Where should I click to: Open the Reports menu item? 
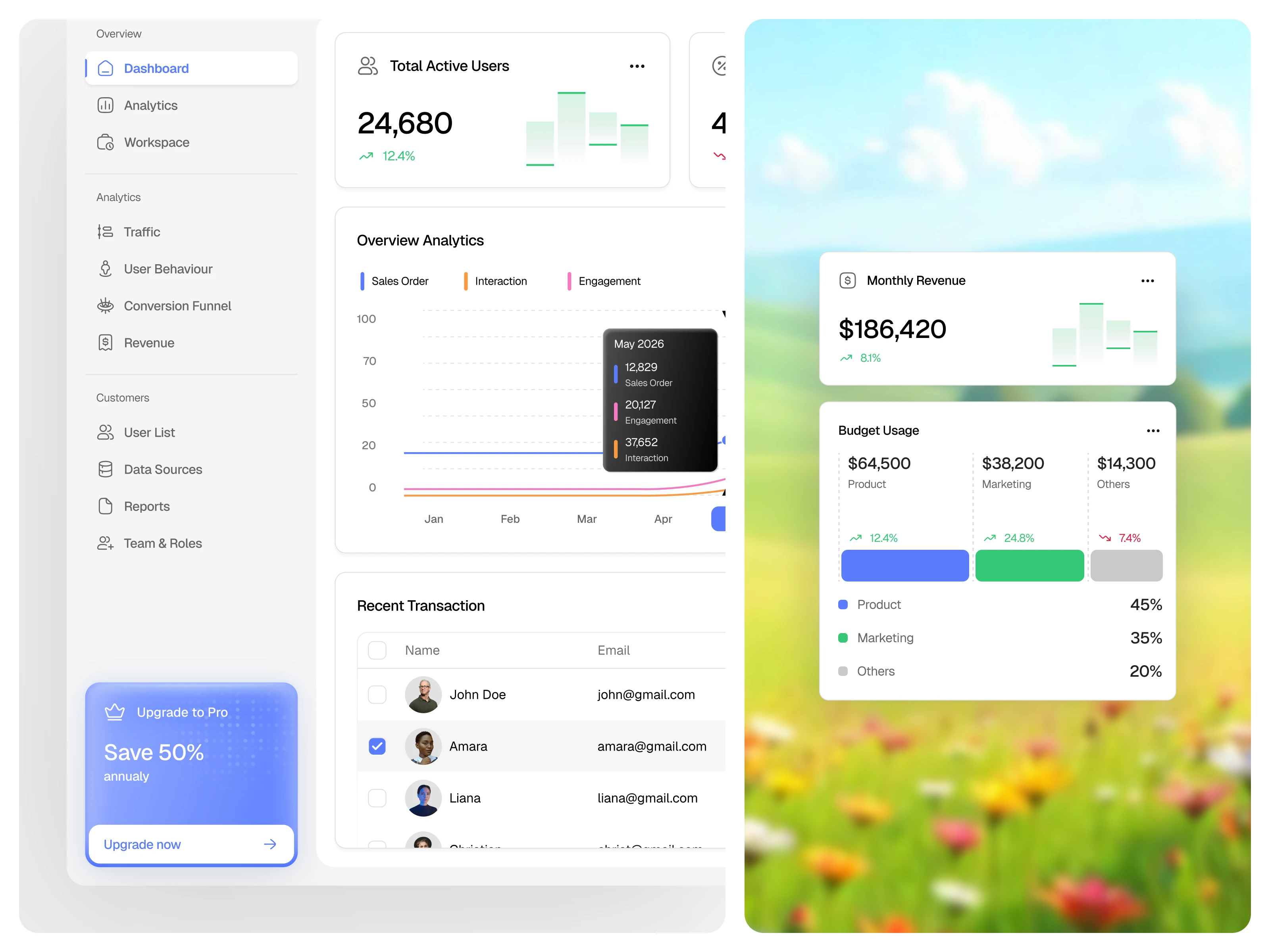point(146,506)
